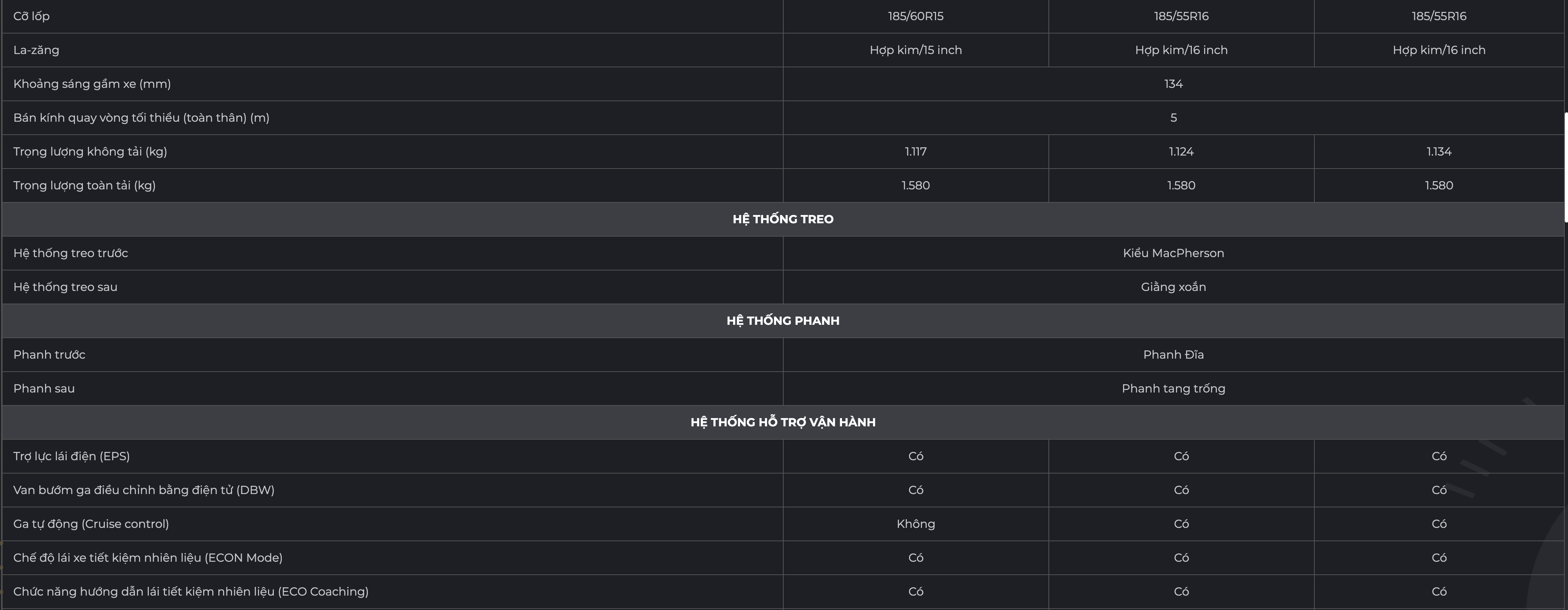Select the Trợ lực lái điện (EPS) label
The height and width of the screenshot is (610, 1568).
click(72, 456)
